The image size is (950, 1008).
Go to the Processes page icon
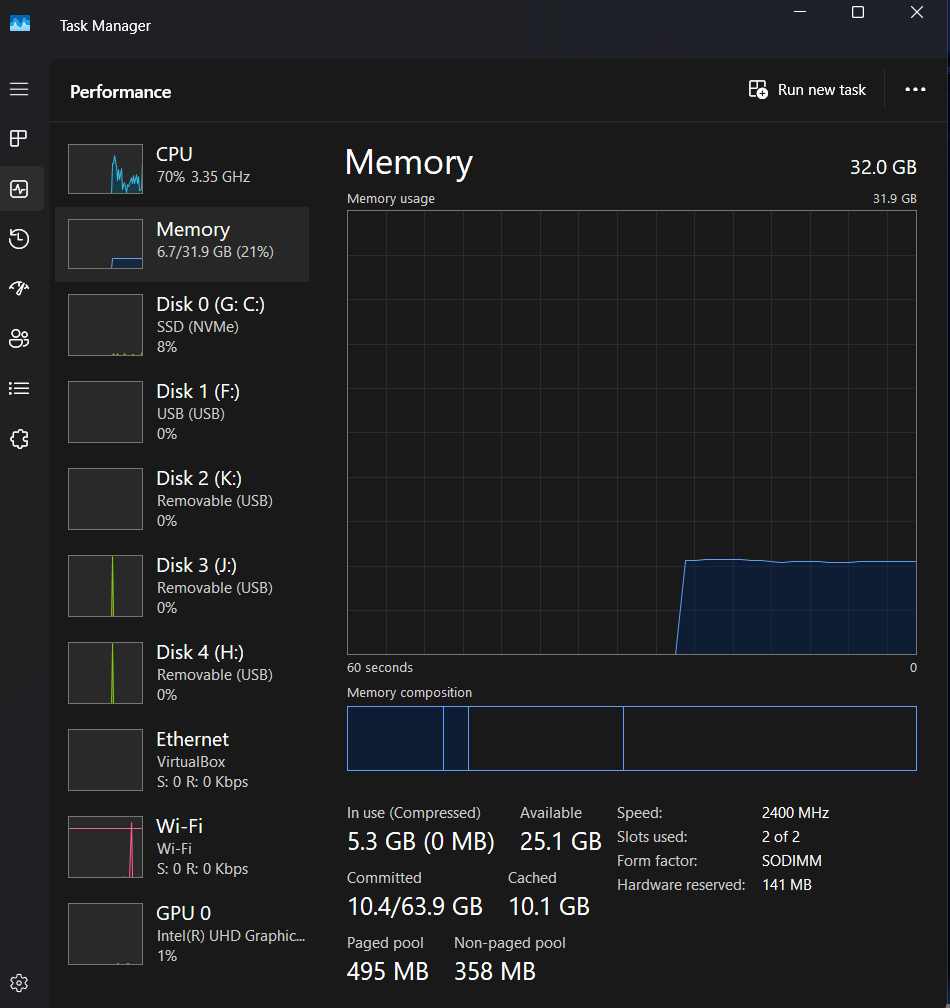[19, 138]
